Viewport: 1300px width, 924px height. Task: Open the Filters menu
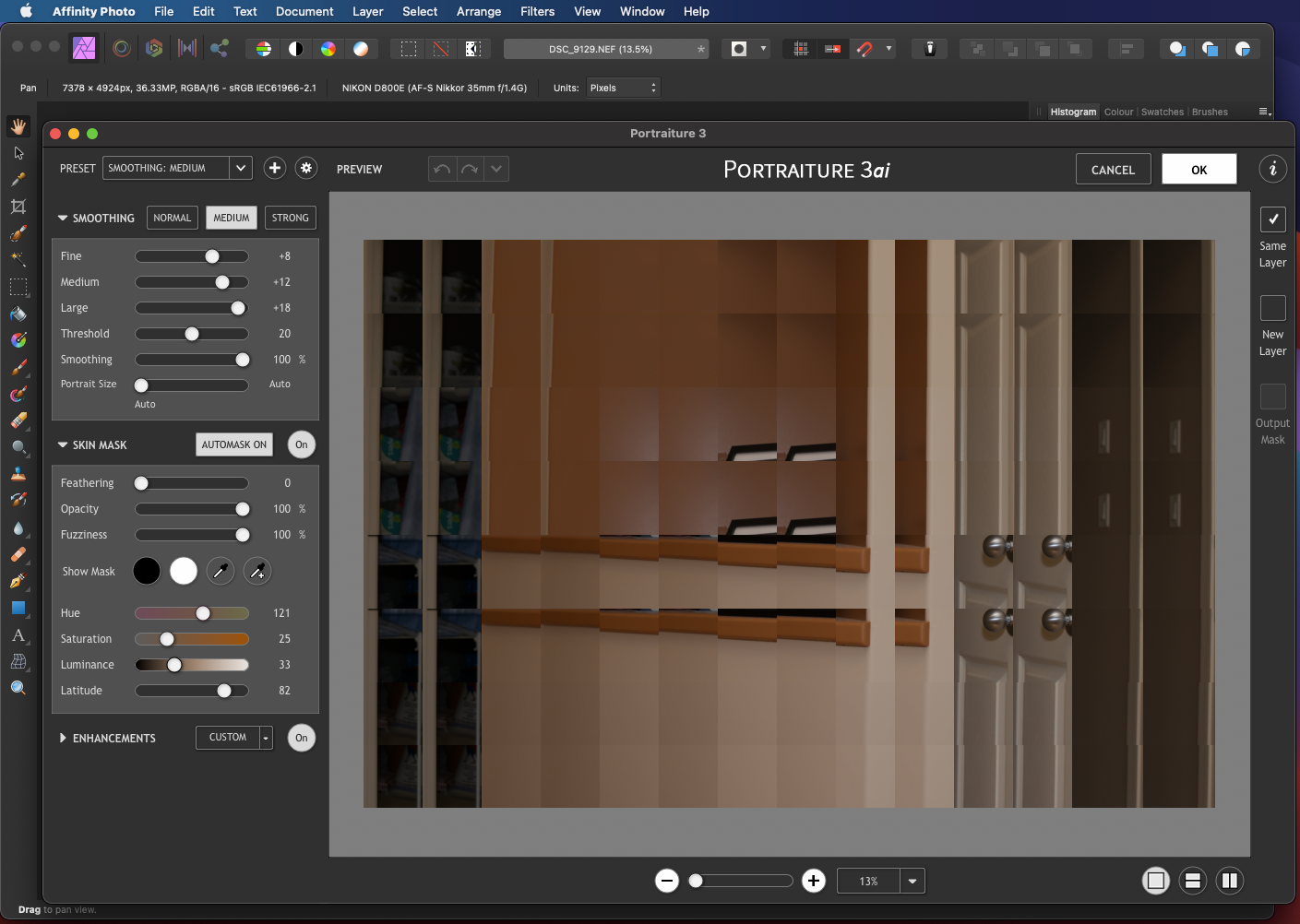(537, 11)
